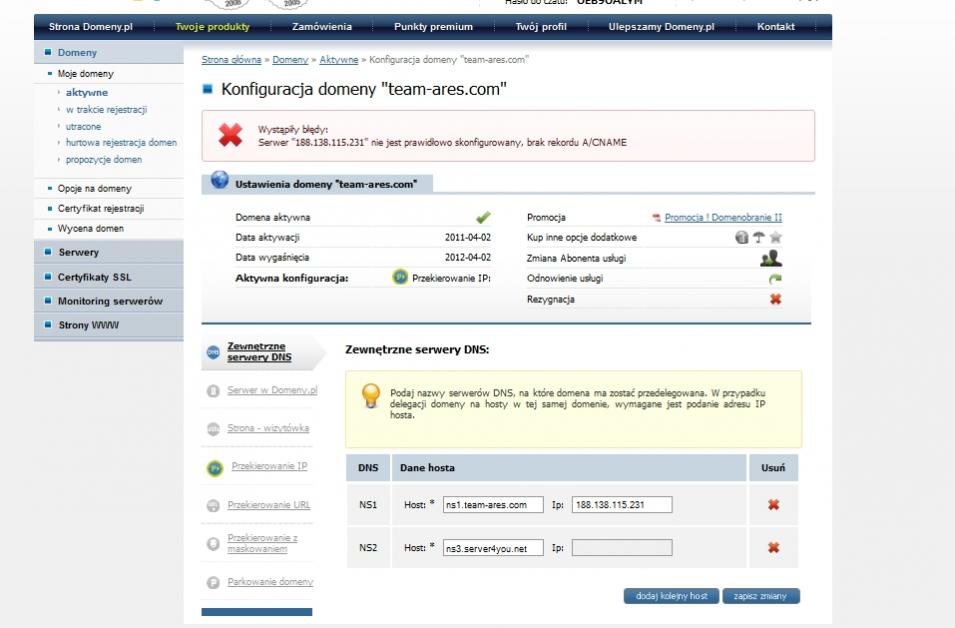955x628 pixels.
Task: Expand the Monitoring serwerów section
Action: (x=109, y=301)
